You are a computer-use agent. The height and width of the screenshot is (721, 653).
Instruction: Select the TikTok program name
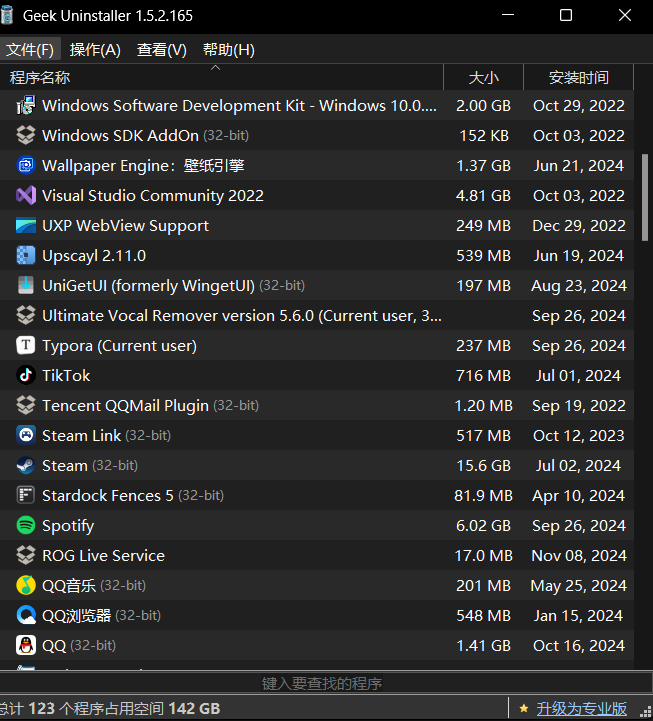coord(66,375)
